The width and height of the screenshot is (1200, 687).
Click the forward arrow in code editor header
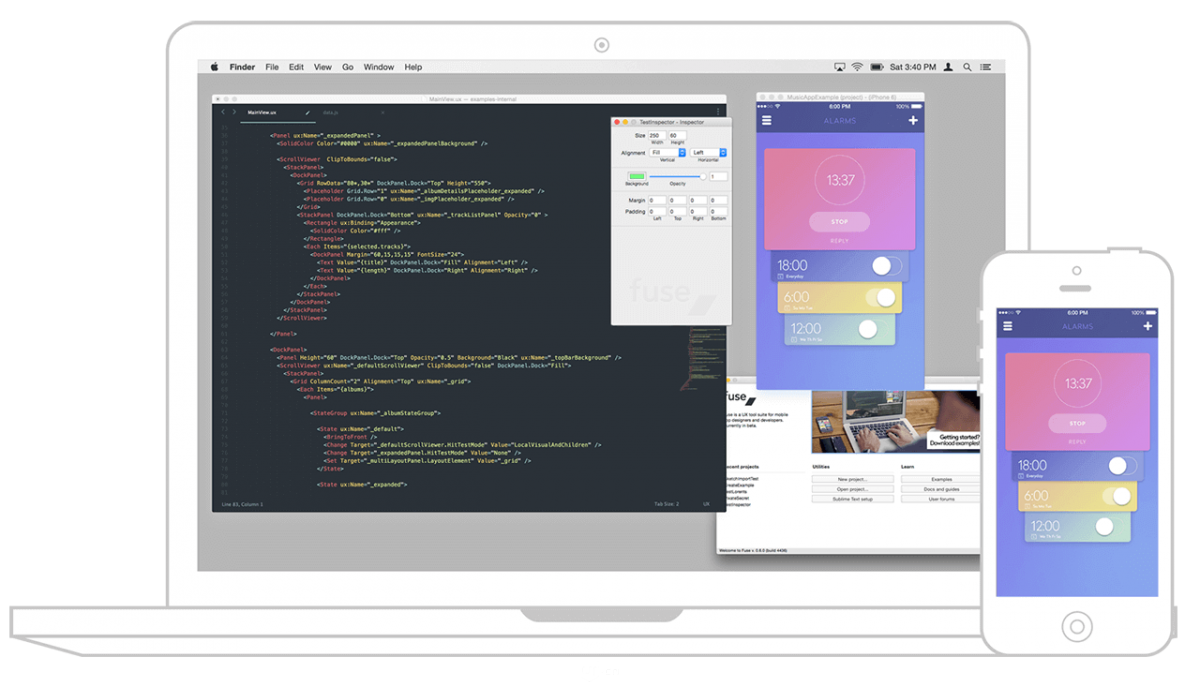pos(234,112)
